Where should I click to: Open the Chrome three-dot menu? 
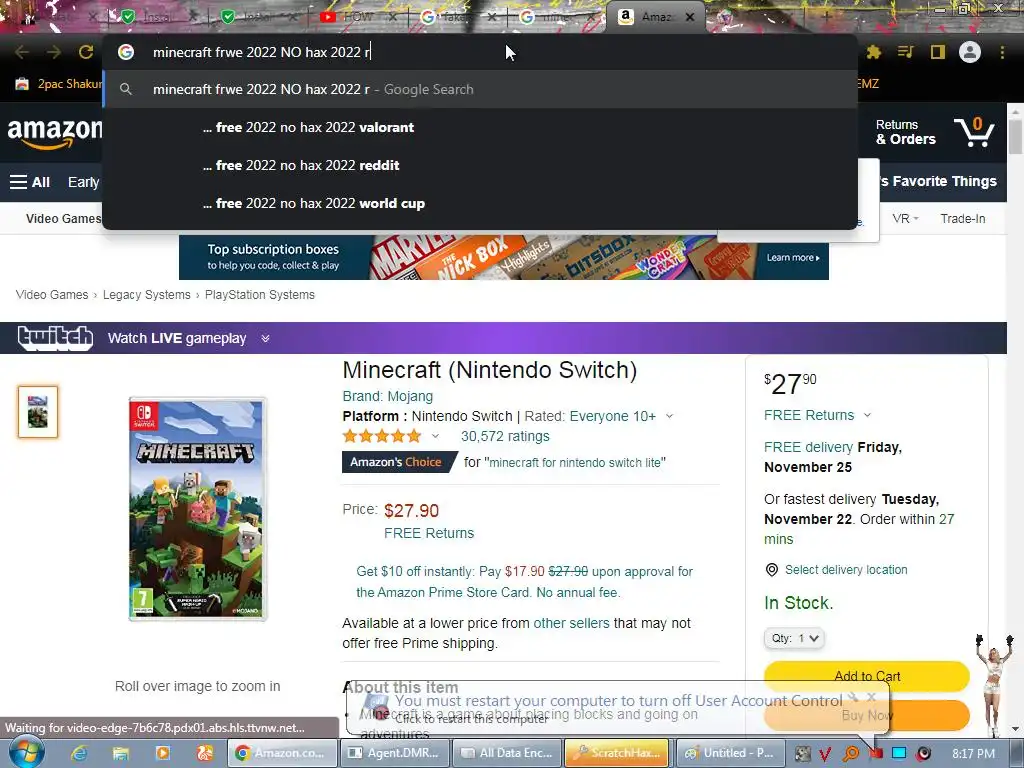click(x=1002, y=52)
